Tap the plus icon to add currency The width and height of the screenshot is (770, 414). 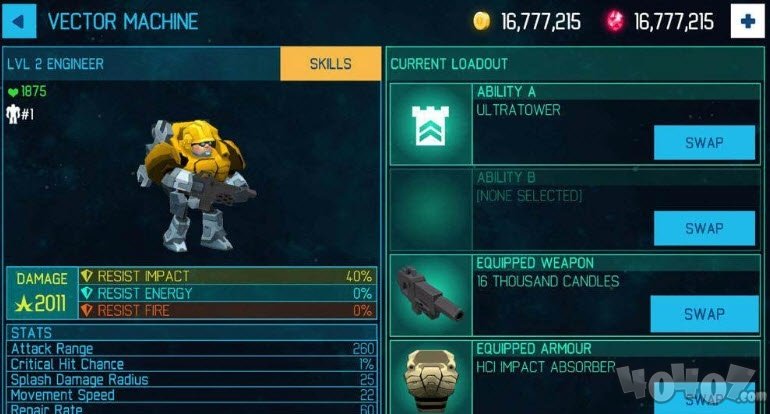tap(747, 21)
